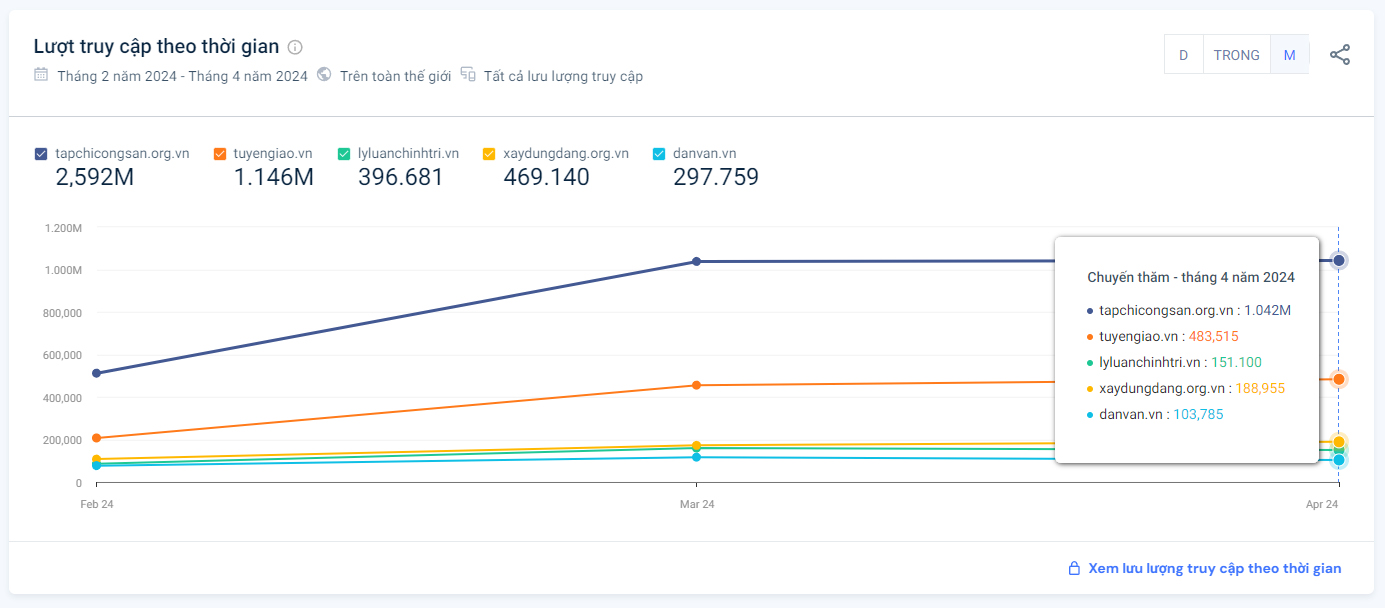Viewport: 1385px width, 608px height.
Task: Uncheck the tapchicongsan.org.vn checkbox
Action: 41,154
